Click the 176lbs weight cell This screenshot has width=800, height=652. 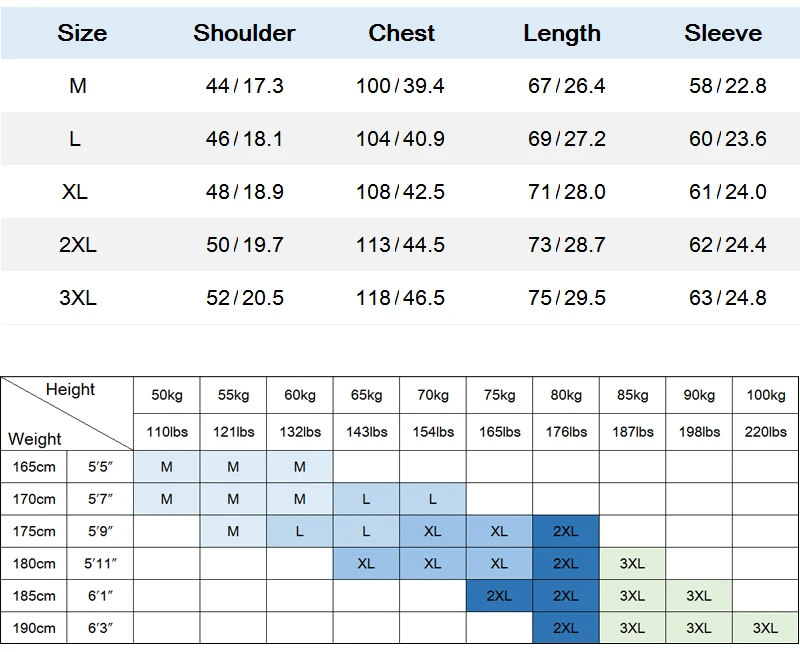[566, 432]
